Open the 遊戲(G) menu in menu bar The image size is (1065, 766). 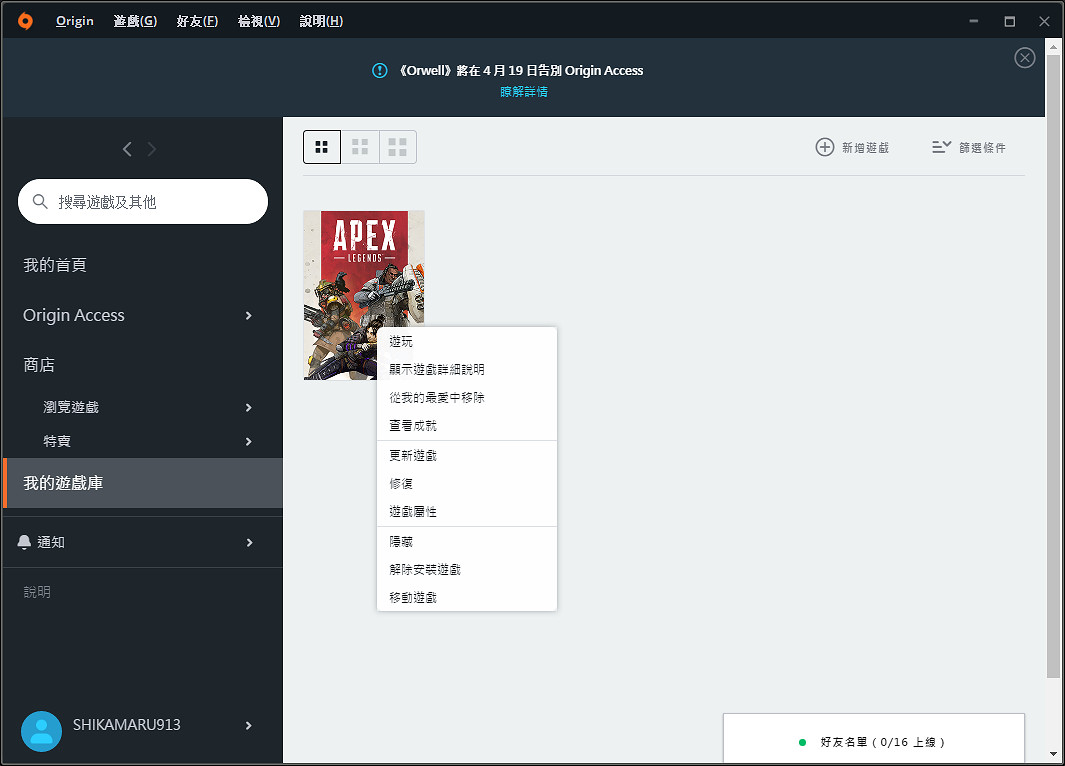(135, 21)
